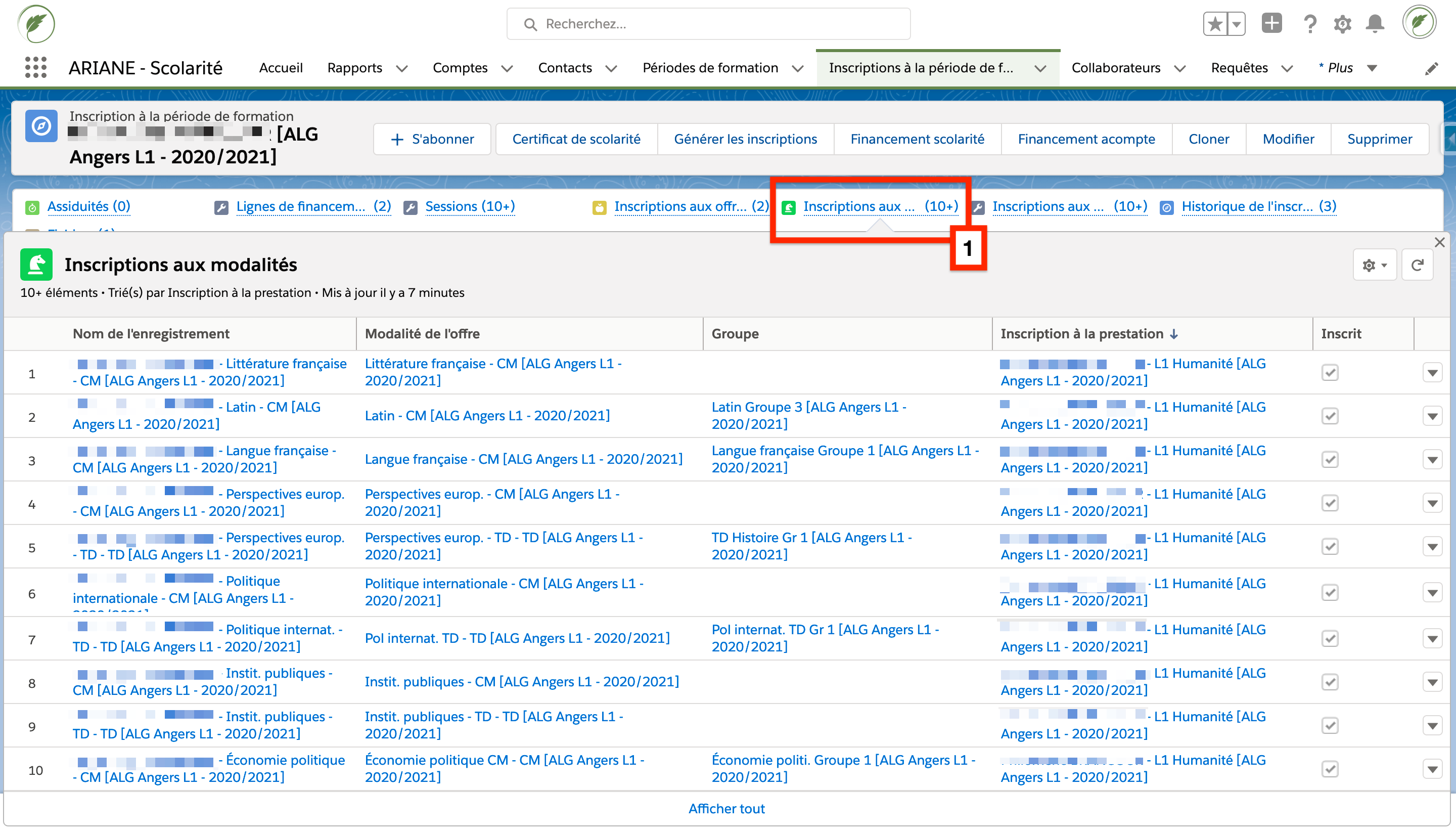Screen dimensions: 1456x834
Task: Click the Certificat de scolarité button
Action: click(576, 139)
